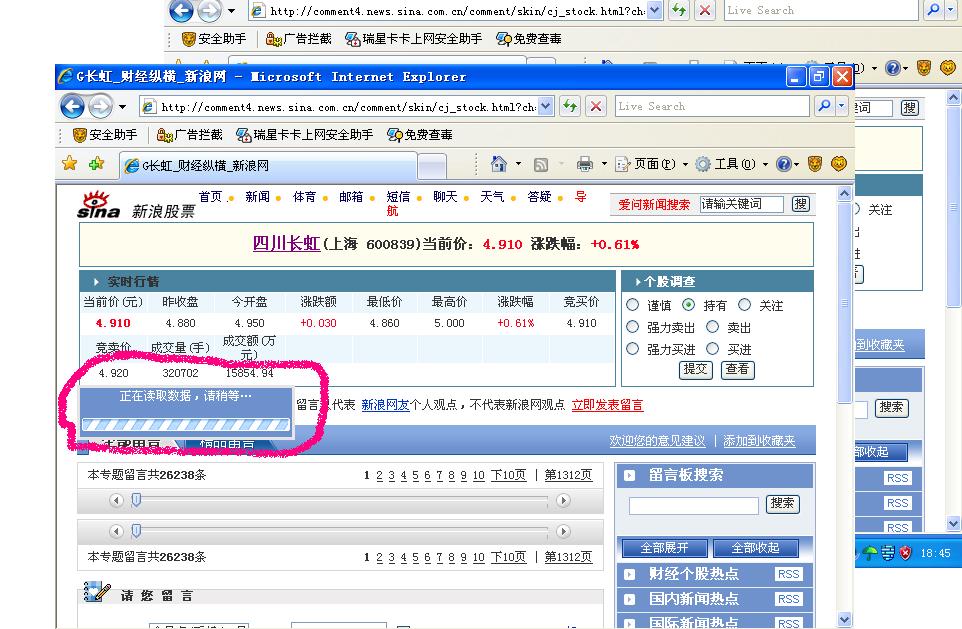Open the 四川长虹 stock link
This screenshot has width=962, height=629.
point(287,244)
